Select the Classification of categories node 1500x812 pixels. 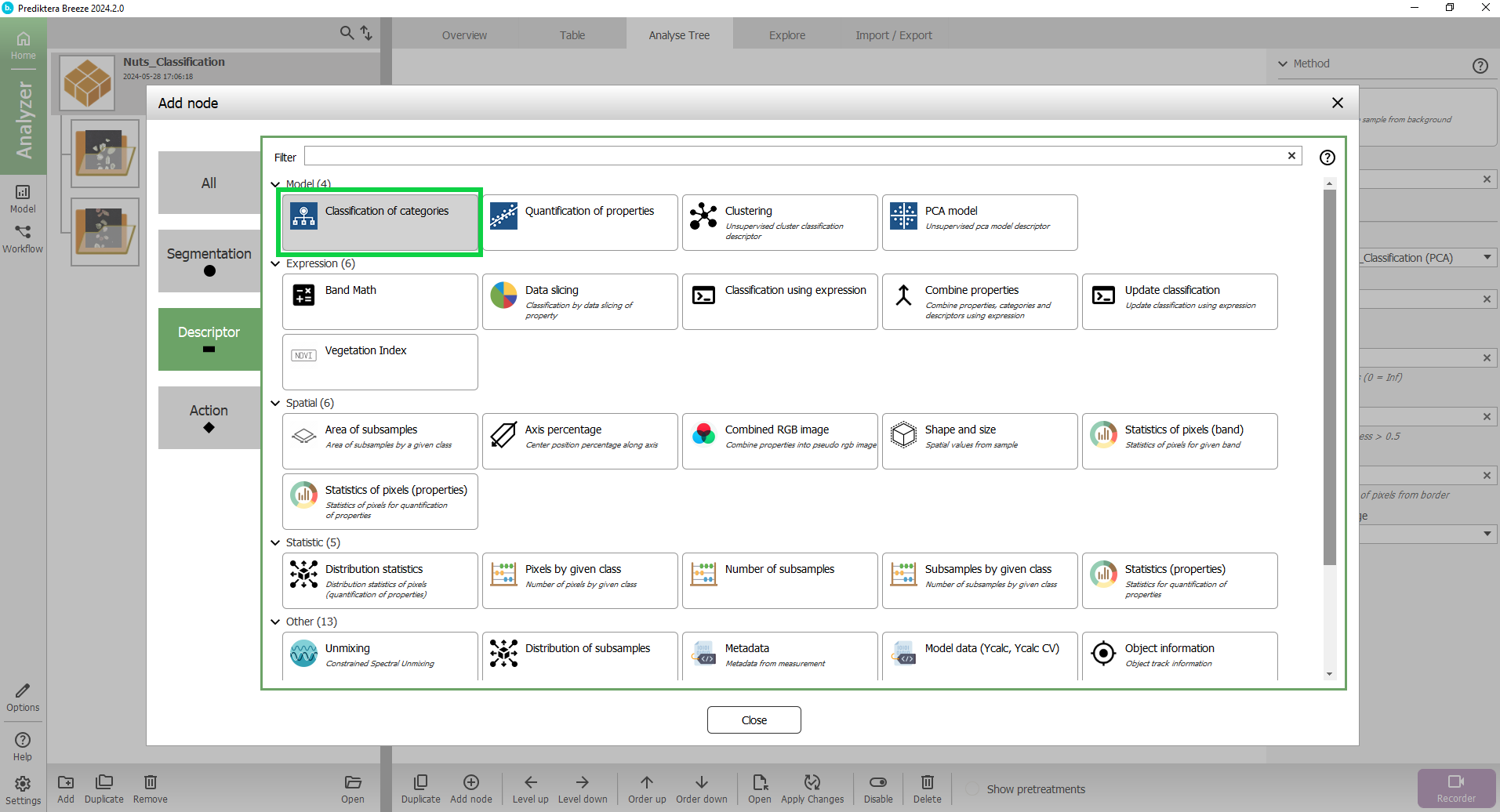380,222
